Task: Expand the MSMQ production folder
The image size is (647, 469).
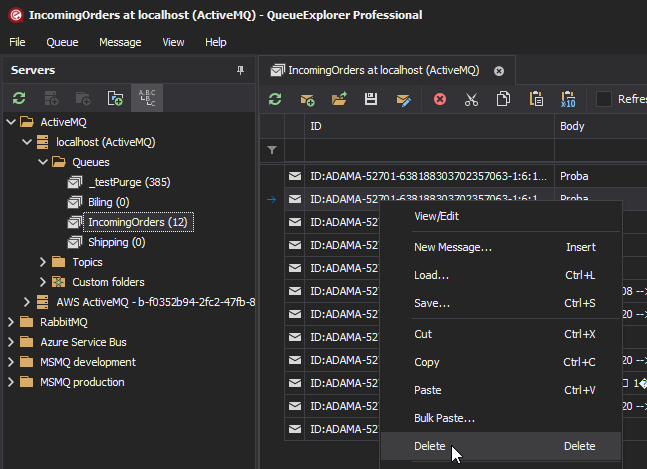Action: point(11,382)
